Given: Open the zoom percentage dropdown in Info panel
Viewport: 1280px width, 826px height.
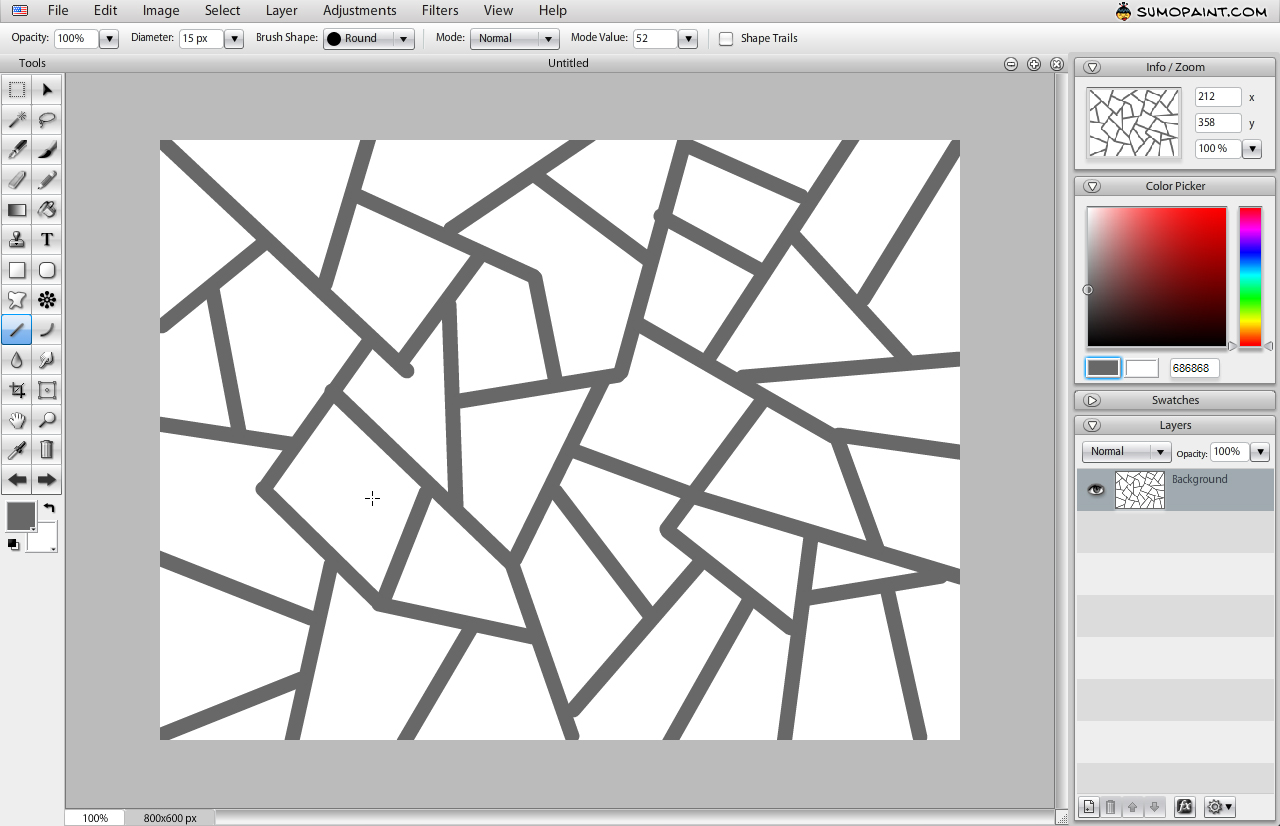Looking at the screenshot, I should [x=1252, y=149].
